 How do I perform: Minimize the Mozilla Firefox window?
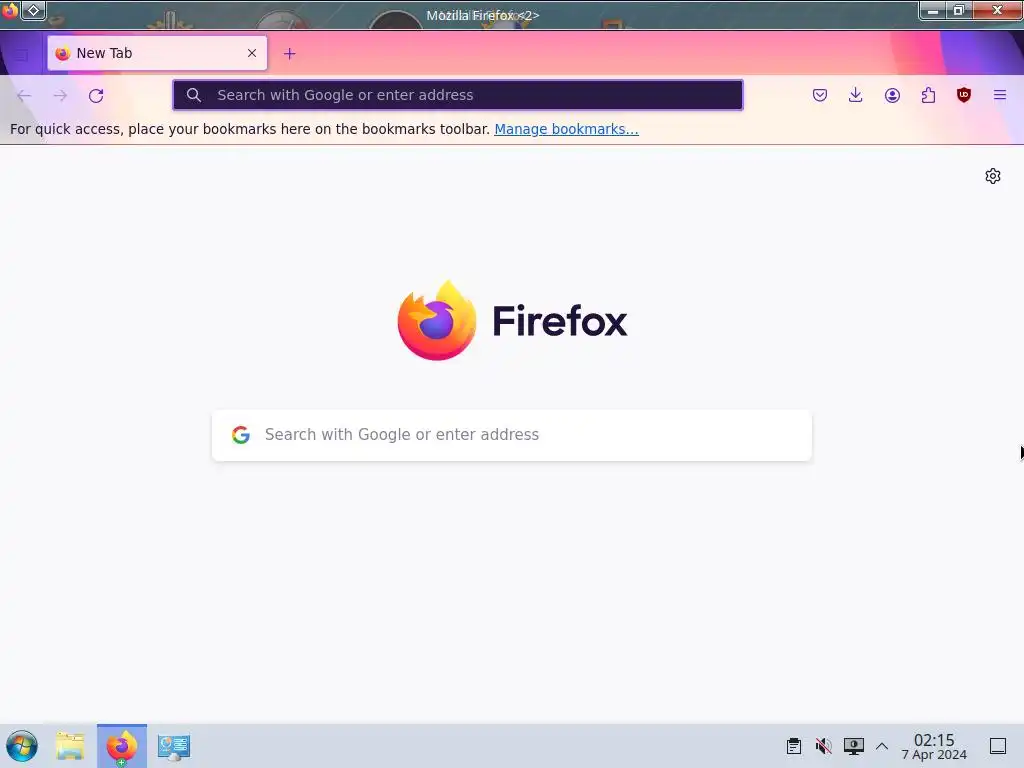tap(933, 10)
